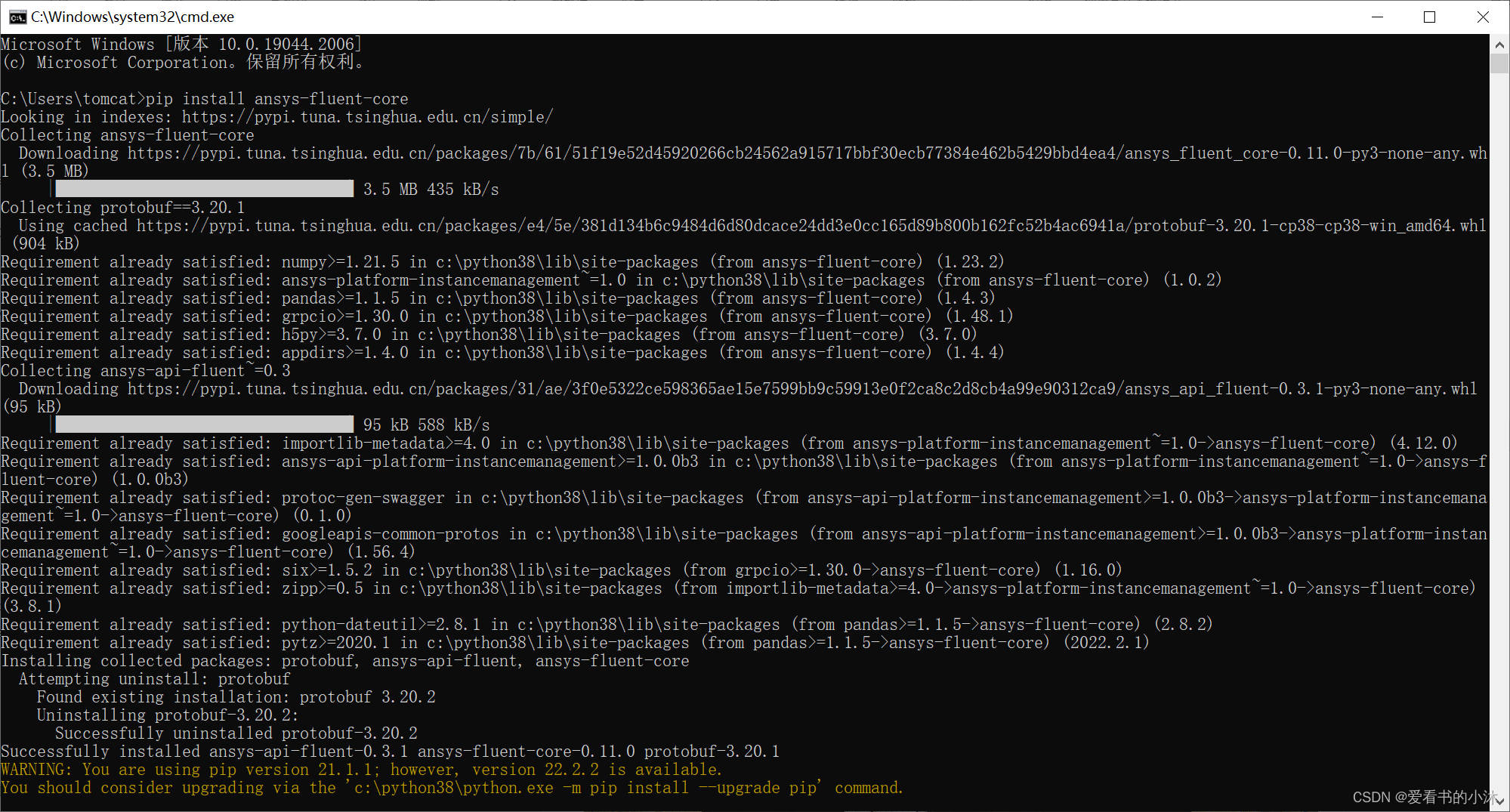Select the WARNING pip version message
The width and height of the screenshot is (1510, 812).
click(361, 769)
